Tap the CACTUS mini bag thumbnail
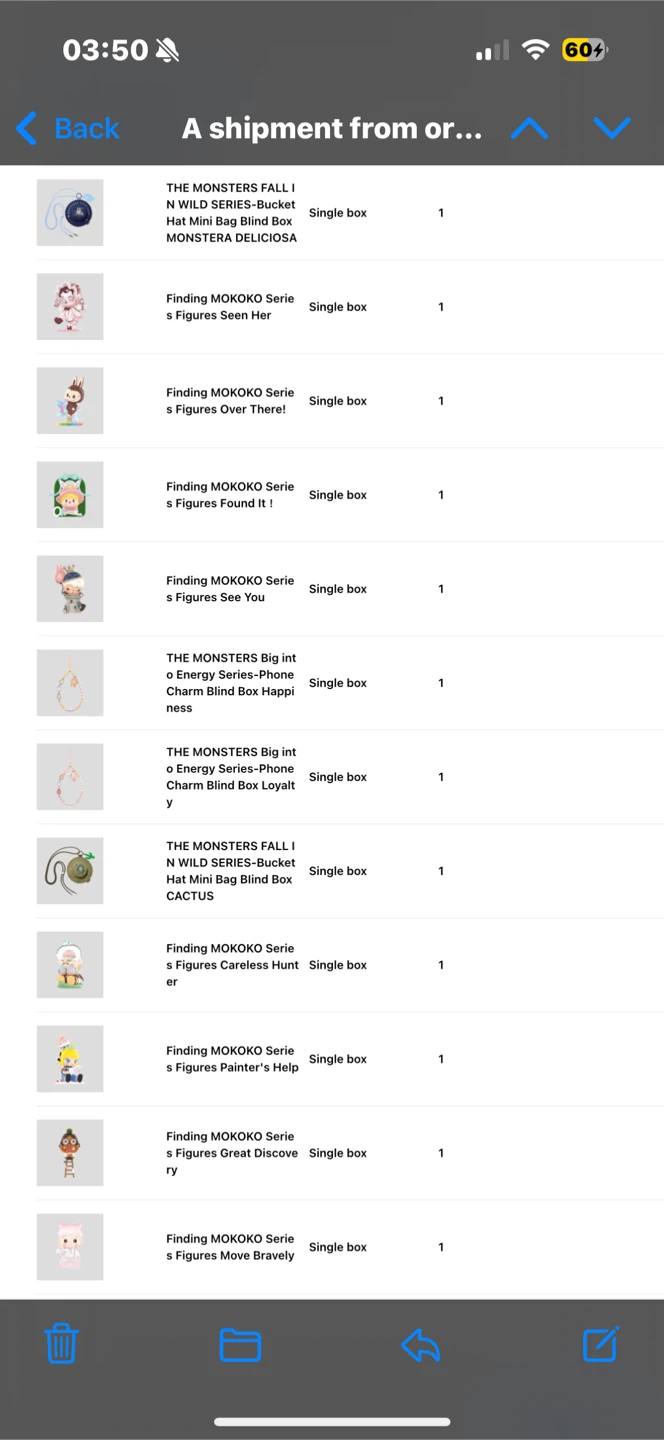Viewport: 664px width, 1440px height. click(70, 870)
